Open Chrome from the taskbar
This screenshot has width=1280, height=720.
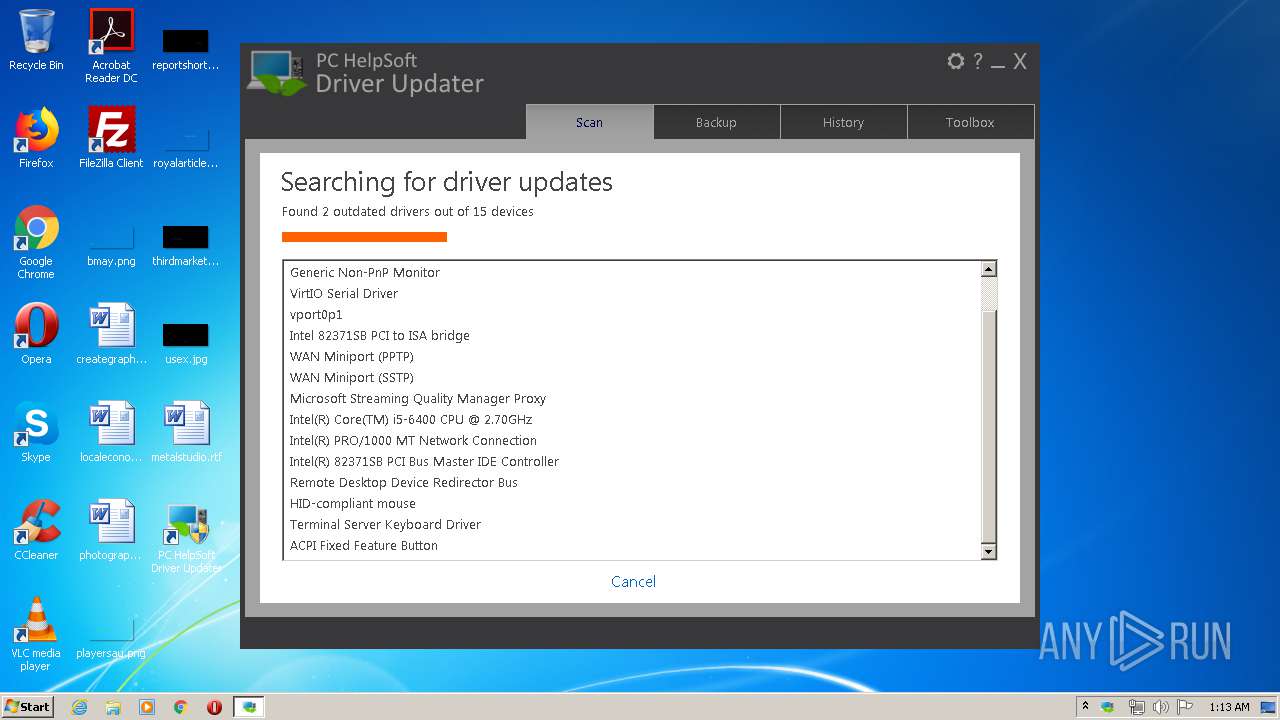click(180, 707)
